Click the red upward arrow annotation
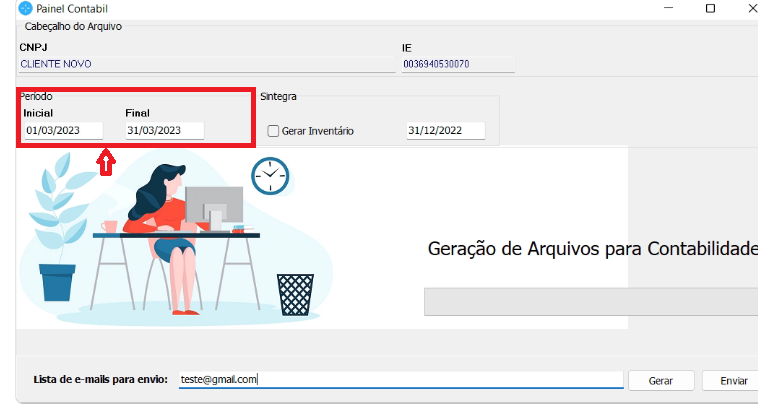This screenshot has height=404, width=758. 106,161
